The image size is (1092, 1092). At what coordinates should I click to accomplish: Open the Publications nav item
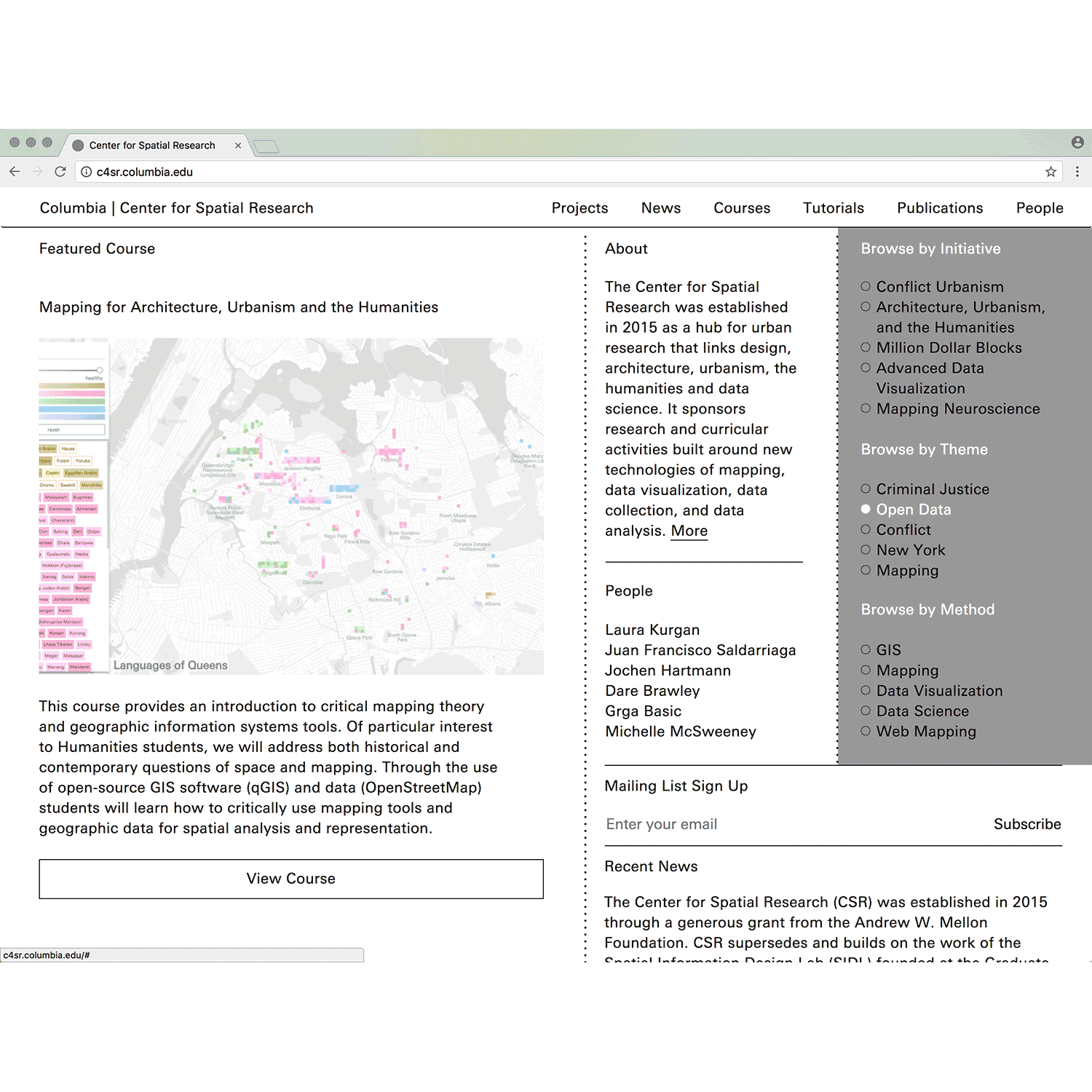(939, 208)
